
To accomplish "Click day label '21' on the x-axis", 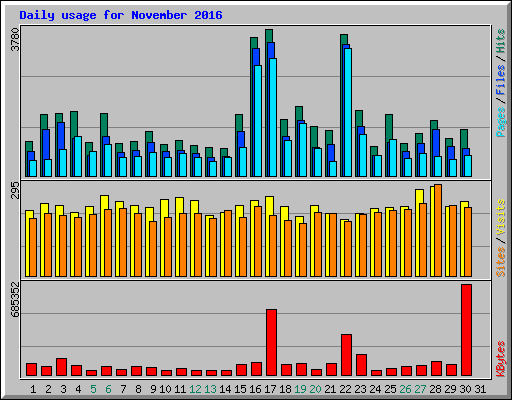I will [x=330, y=389].
